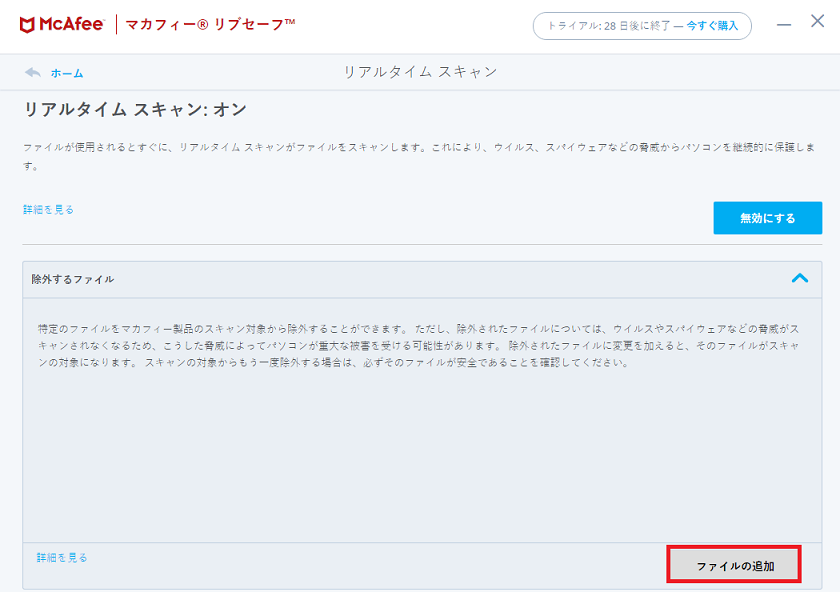Open the 今すぐ購入 purchase link

point(712,26)
